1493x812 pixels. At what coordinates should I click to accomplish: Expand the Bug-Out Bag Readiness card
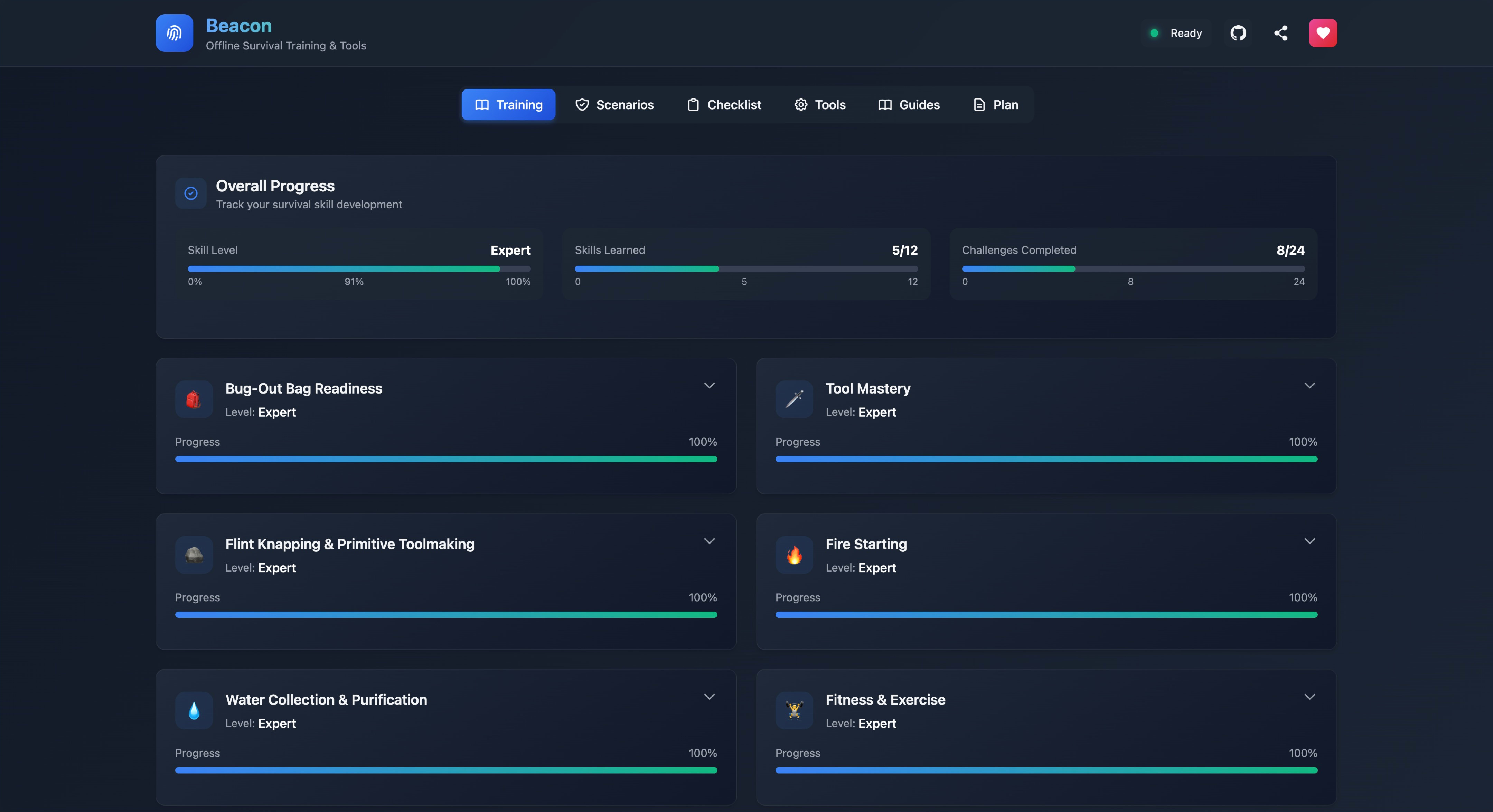709,385
